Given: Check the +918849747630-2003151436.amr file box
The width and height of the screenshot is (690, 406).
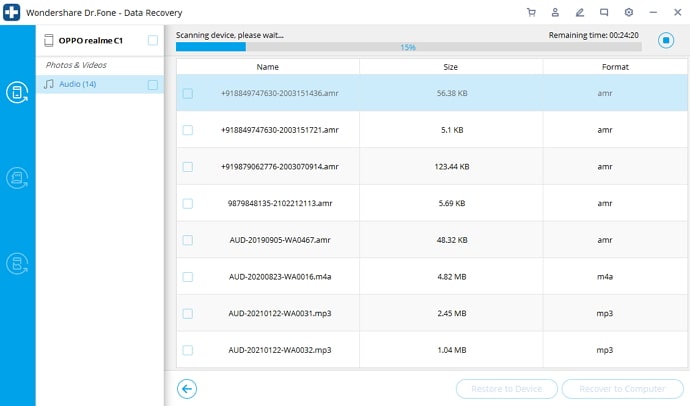Looking at the screenshot, I should pyautogui.click(x=188, y=93).
